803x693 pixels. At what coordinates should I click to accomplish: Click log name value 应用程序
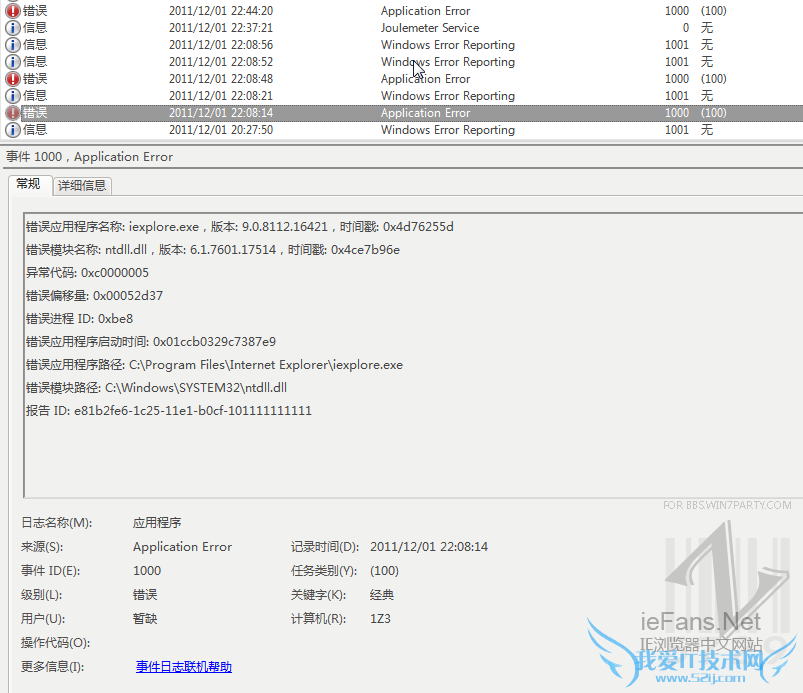coord(157,522)
